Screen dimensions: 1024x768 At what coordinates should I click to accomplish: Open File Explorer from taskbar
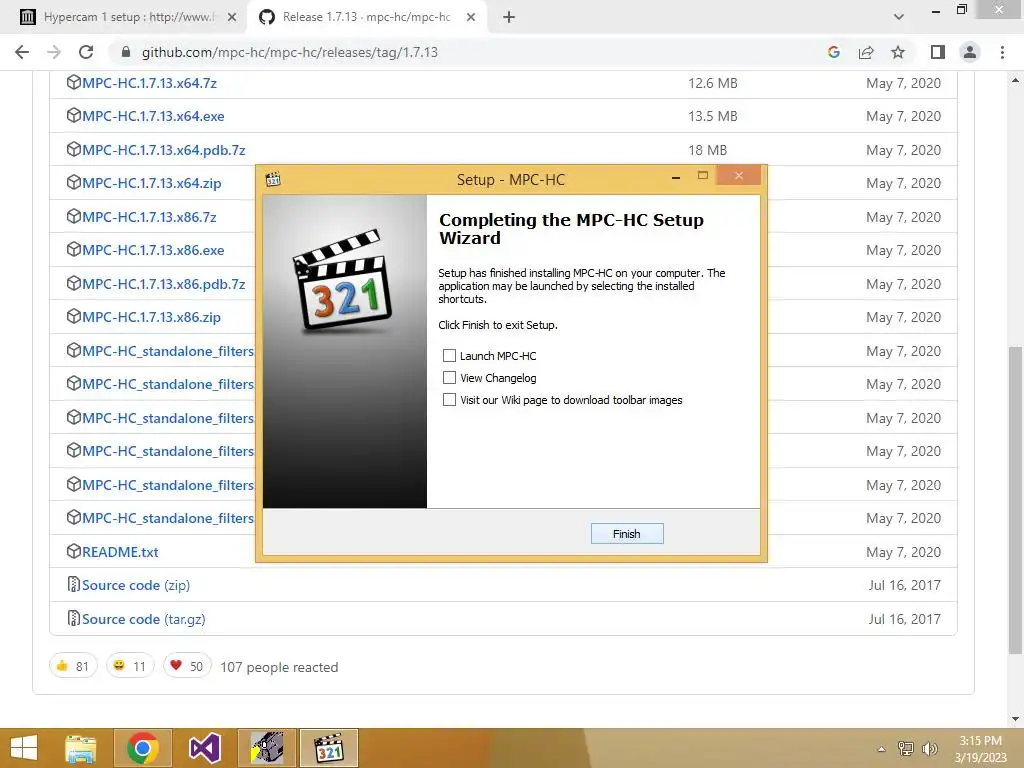(81, 748)
